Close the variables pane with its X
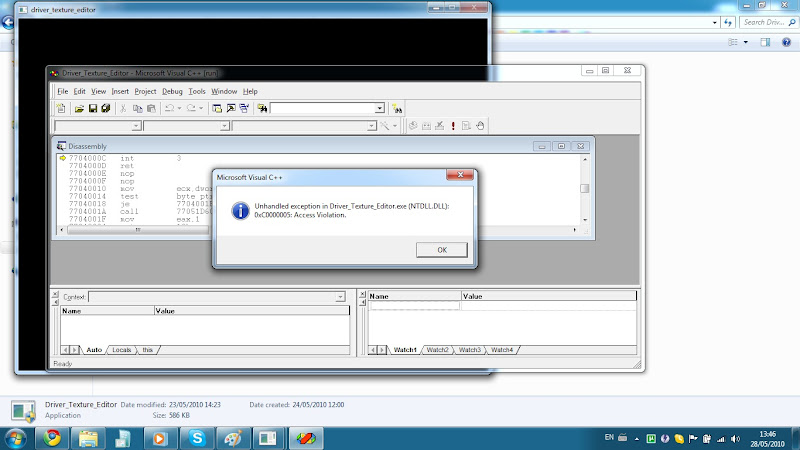 55,294
